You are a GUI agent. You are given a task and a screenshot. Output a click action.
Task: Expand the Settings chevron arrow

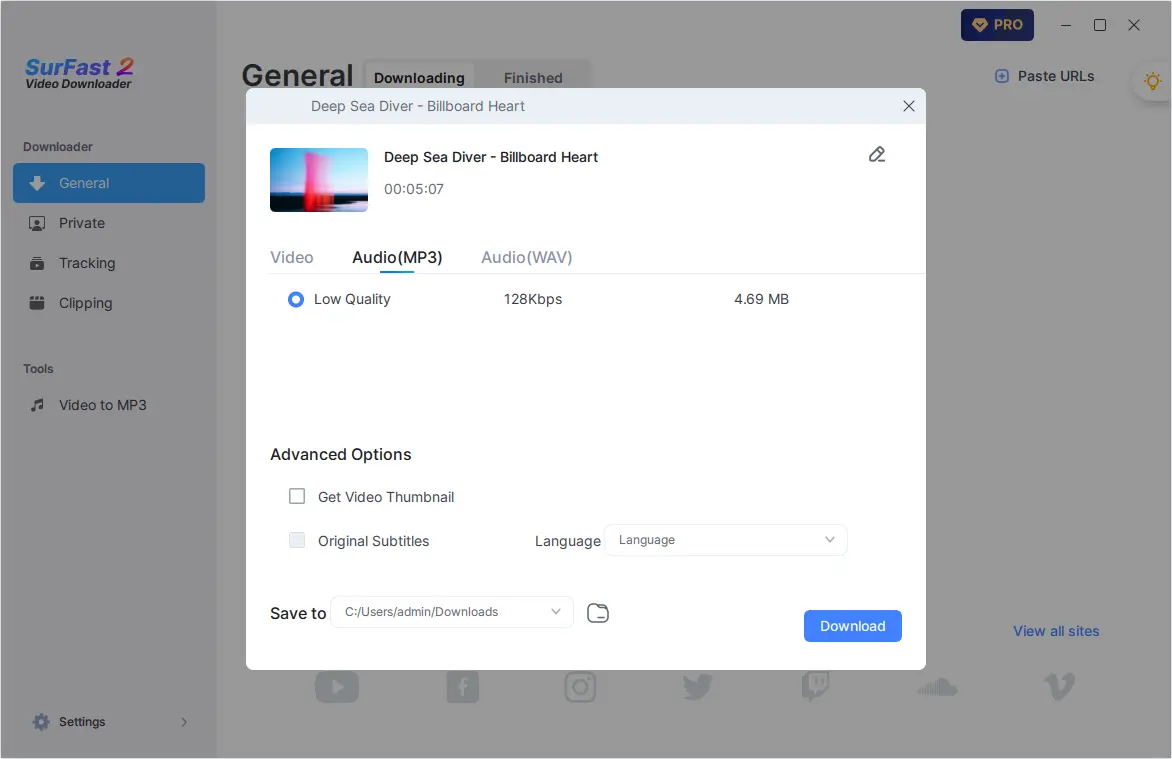[x=184, y=722]
